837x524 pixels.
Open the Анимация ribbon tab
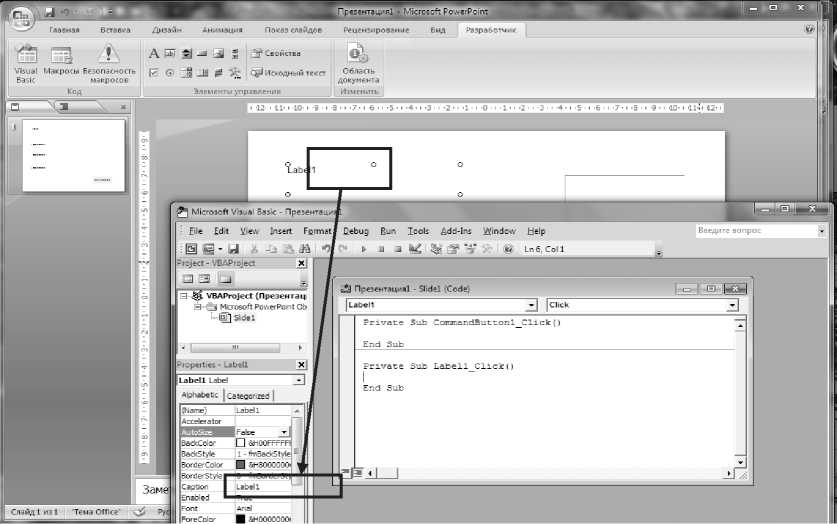point(223,30)
